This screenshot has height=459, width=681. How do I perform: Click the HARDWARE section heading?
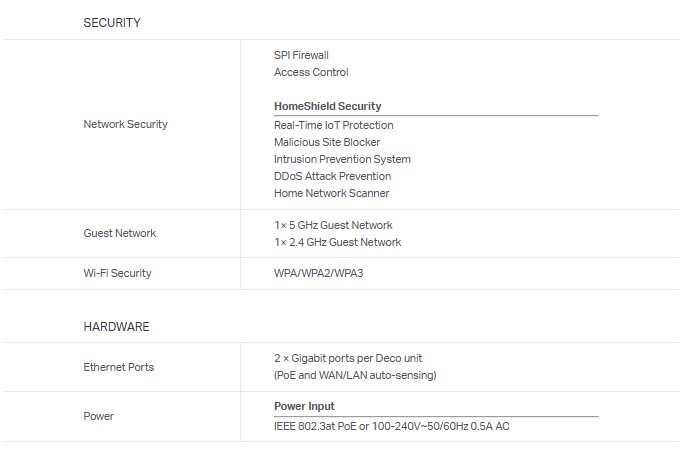tap(116, 326)
